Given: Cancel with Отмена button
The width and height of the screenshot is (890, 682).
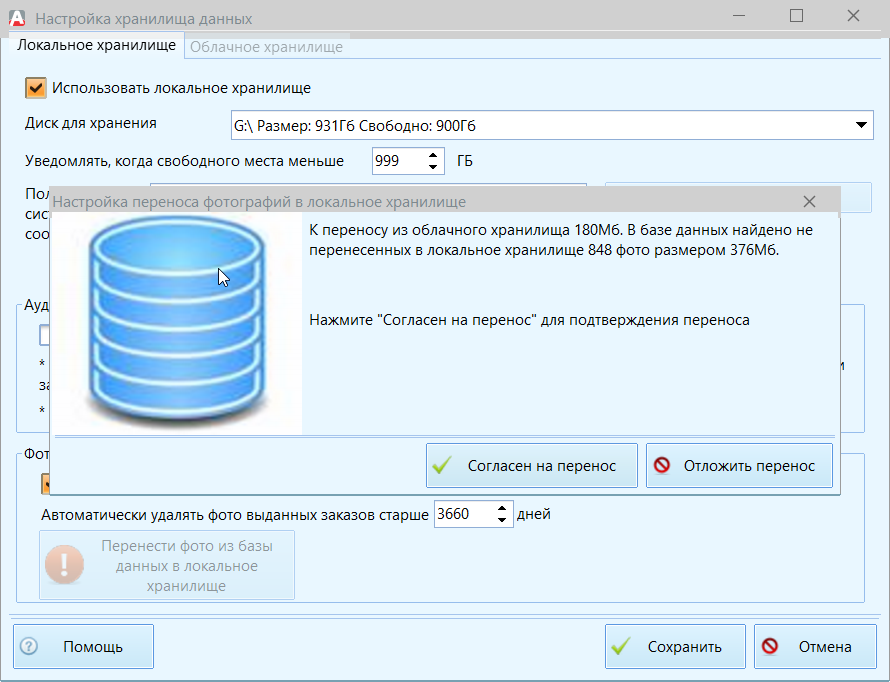Looking at the screenshot, I should tap(815, 646).
